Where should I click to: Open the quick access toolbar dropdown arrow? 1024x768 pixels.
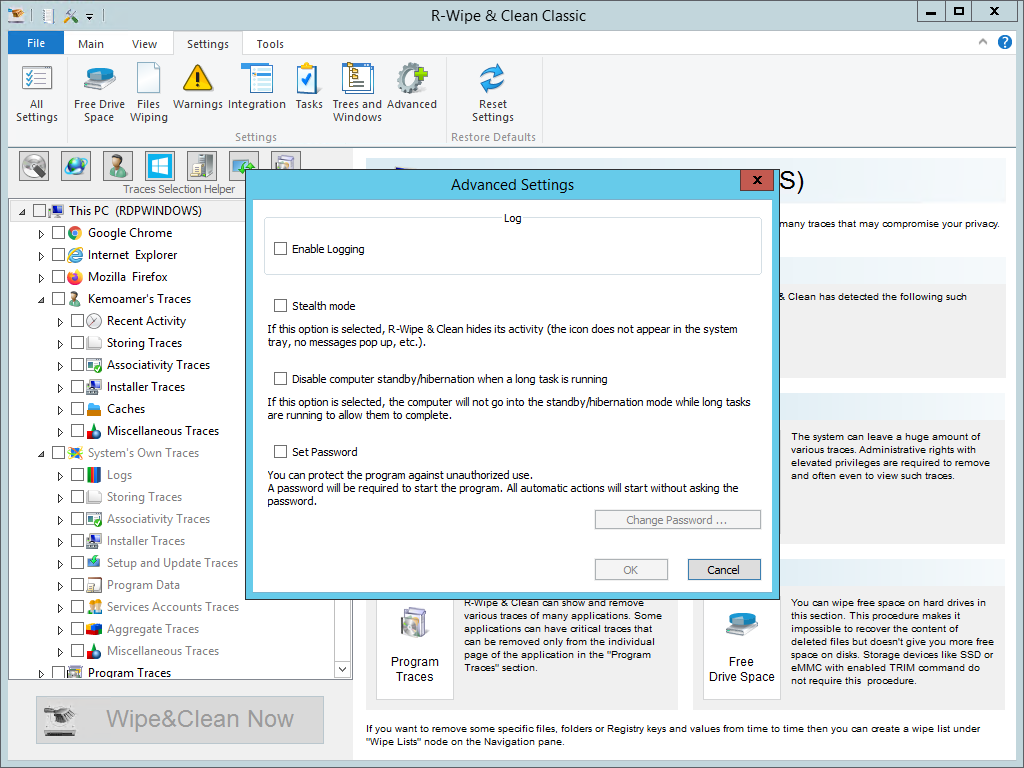coord(89,16)
